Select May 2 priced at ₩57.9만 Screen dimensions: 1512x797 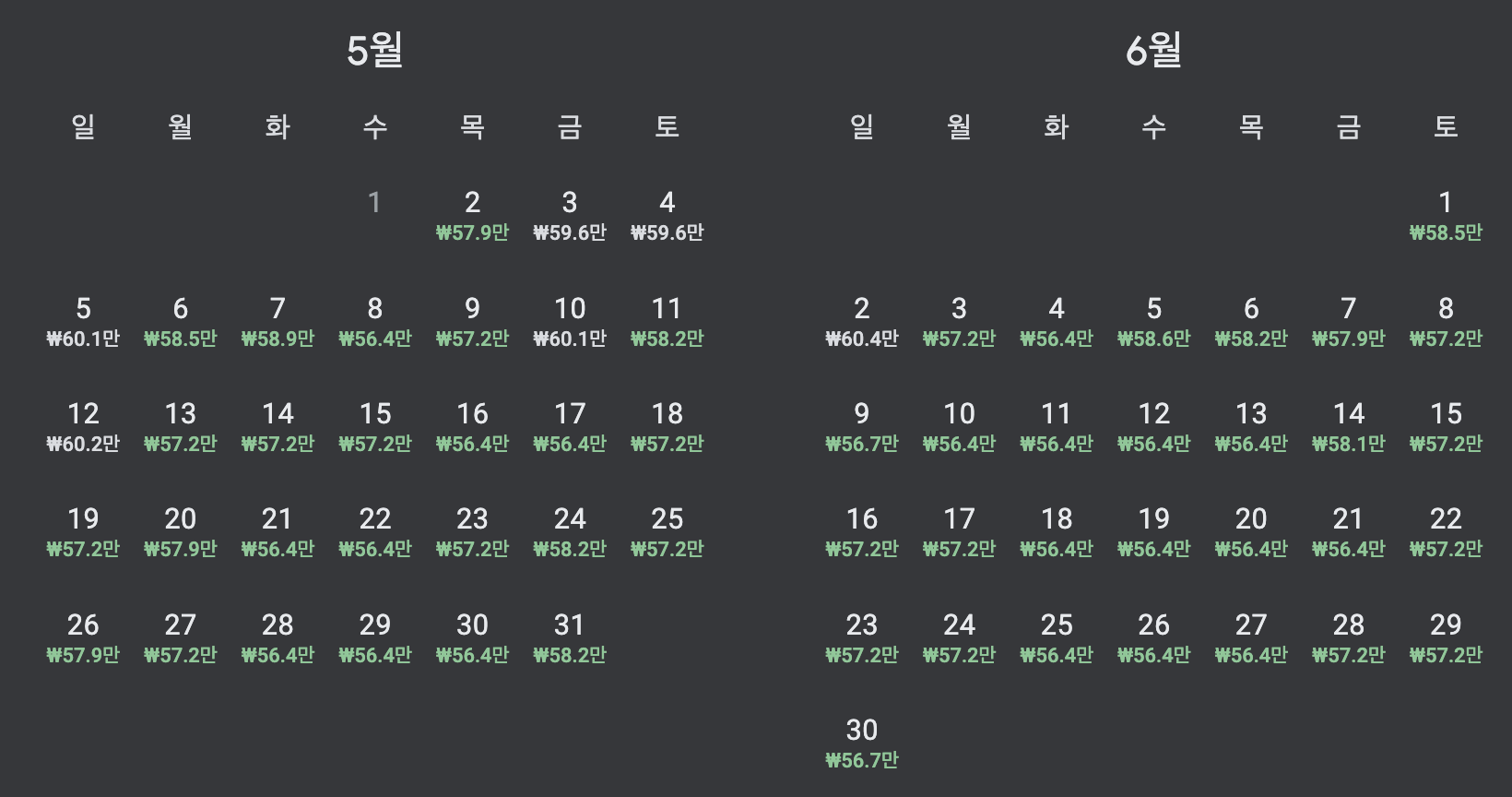[472, 217]
